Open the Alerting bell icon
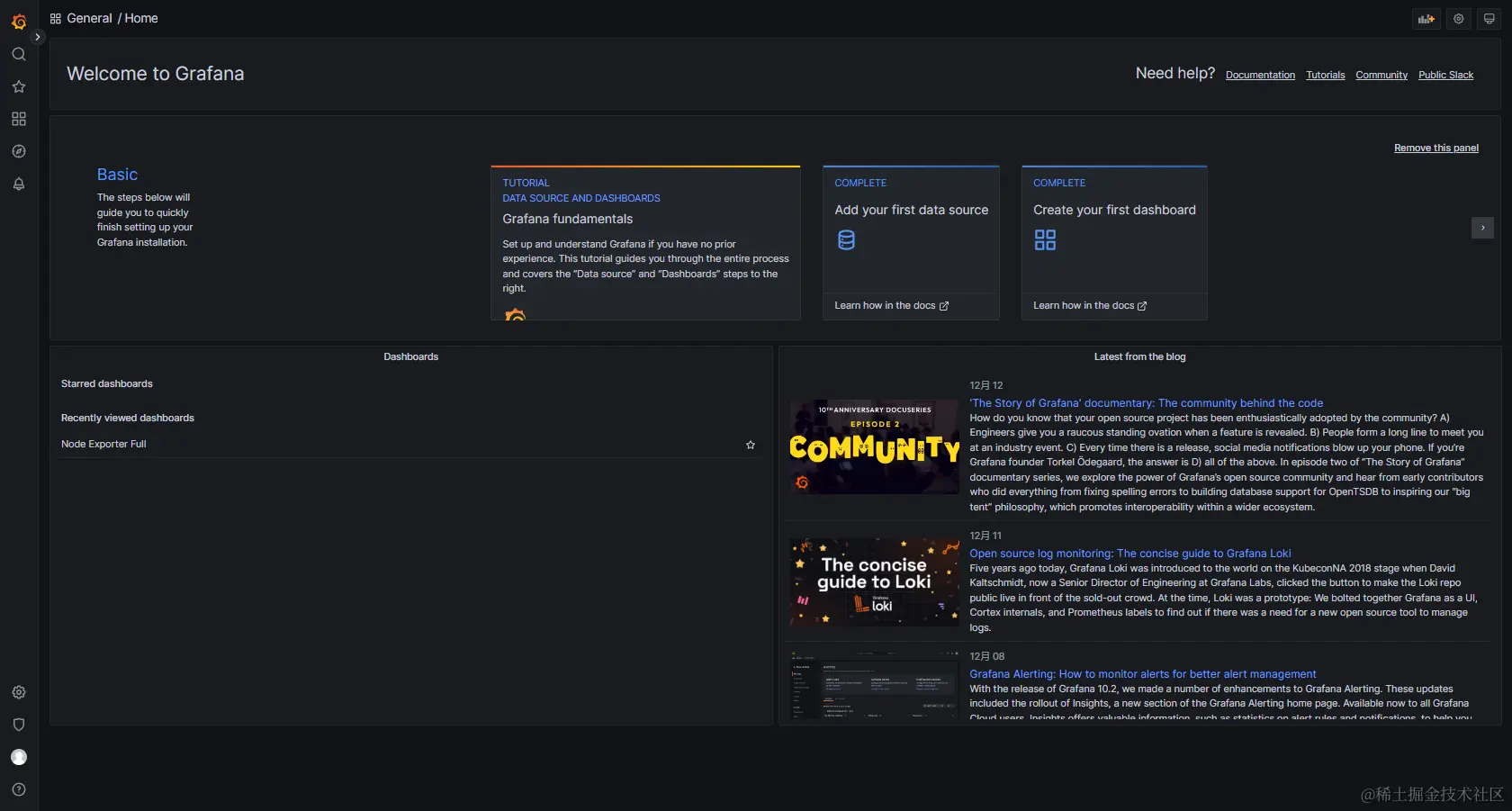The width and height of the screenshot is (1512, 811). click(x=19, y=184)
